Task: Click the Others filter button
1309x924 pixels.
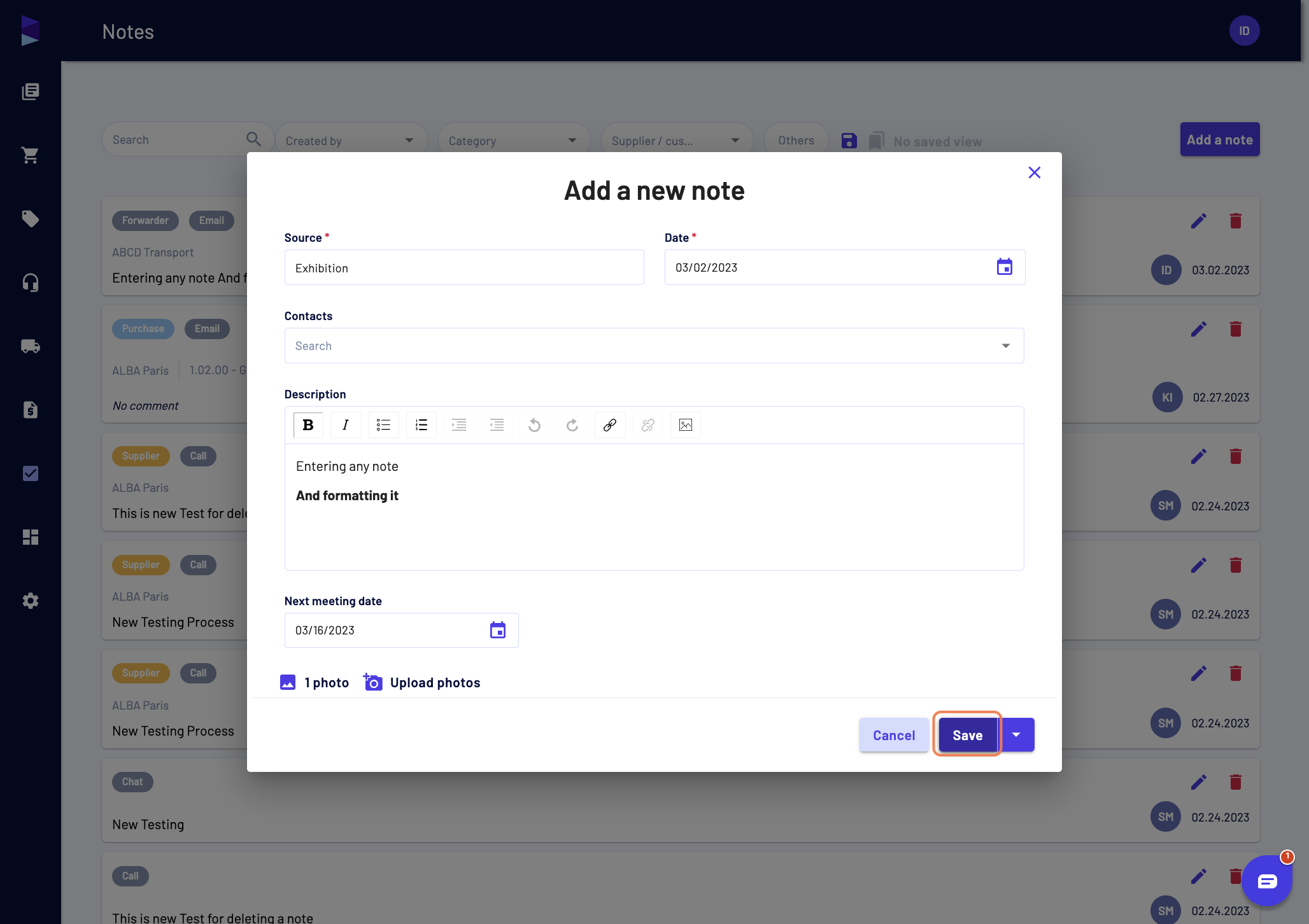Action: (796, 140)
